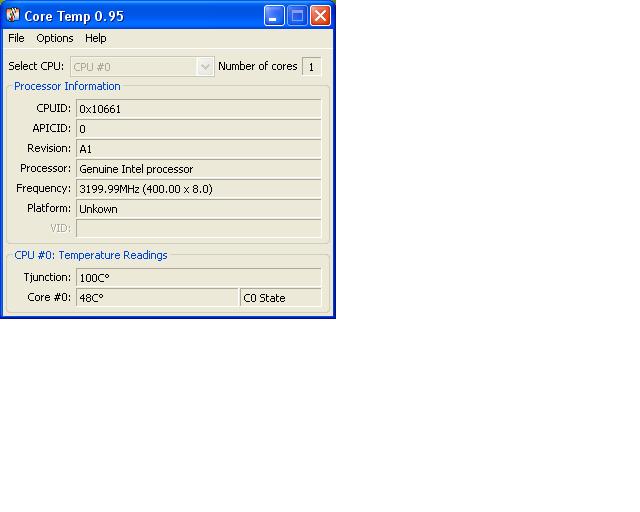Click the Processor Information group label

(x=67, y=87)
